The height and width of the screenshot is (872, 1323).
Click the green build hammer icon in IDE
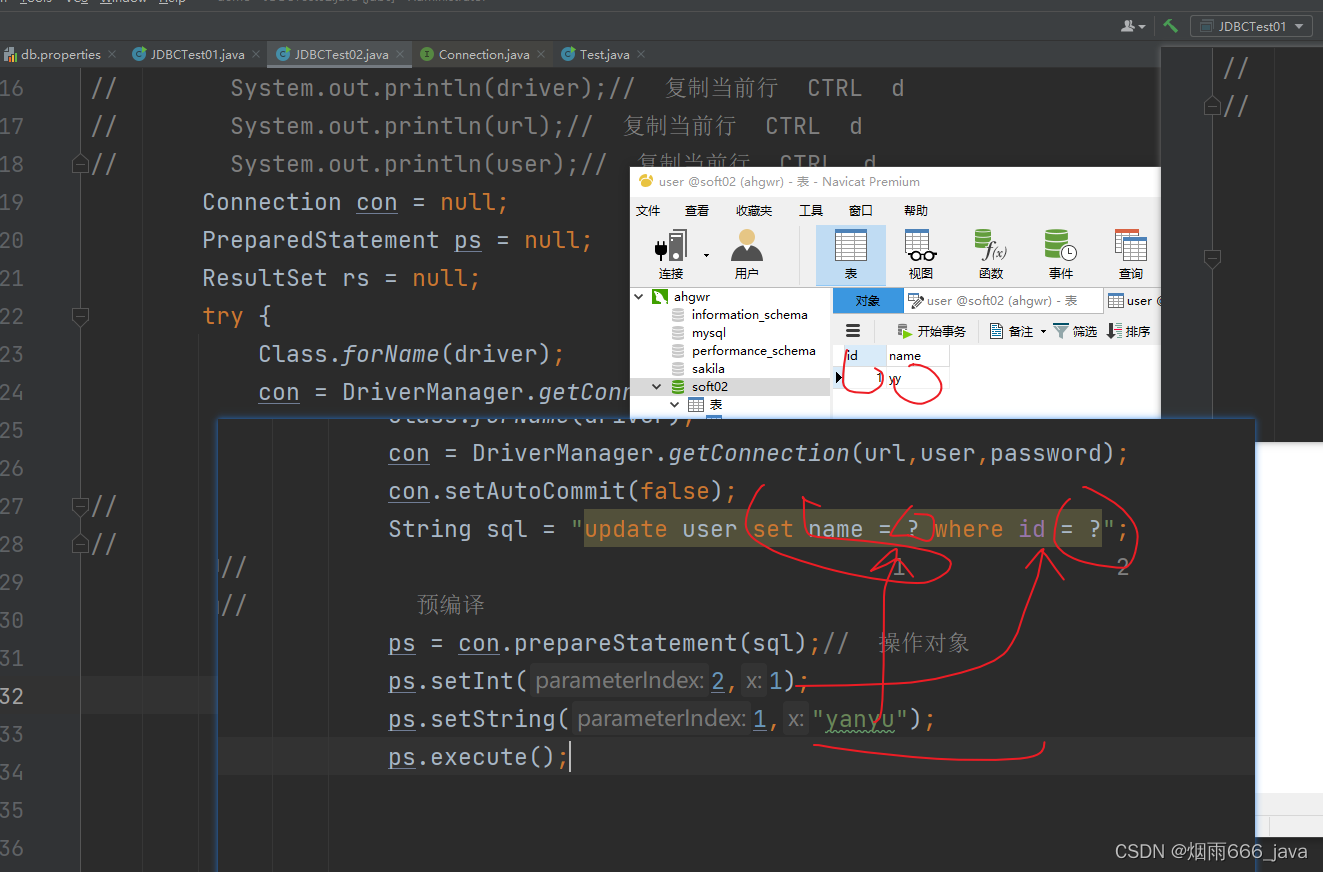tap(1171, 26)
